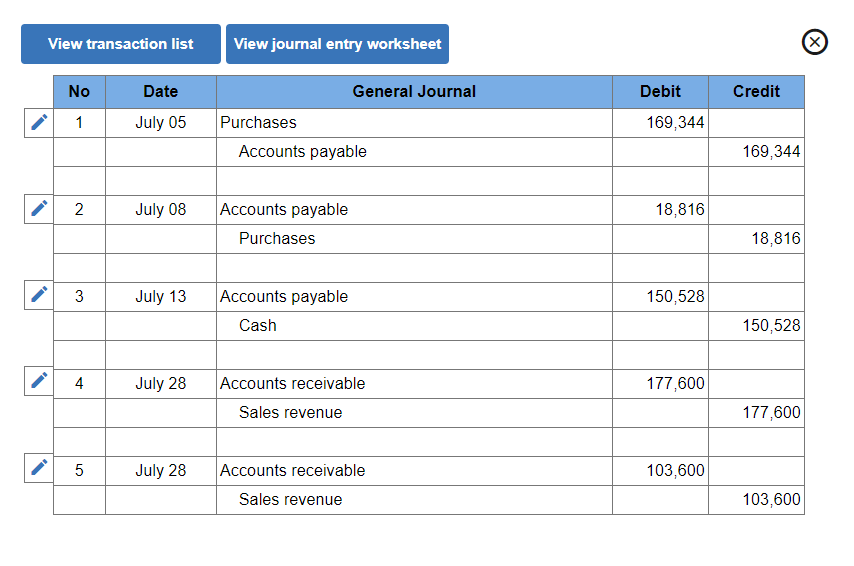Close the journal dialog with X icon
Screen dimensions: 854x566
coord(815,42)
